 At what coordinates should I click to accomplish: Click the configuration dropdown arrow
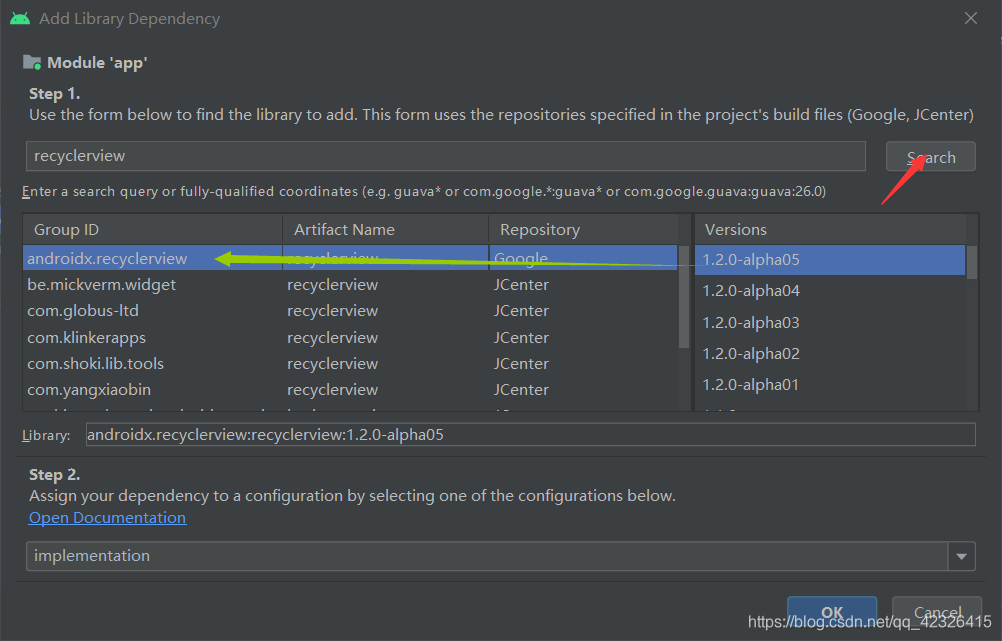click(962, 556)
